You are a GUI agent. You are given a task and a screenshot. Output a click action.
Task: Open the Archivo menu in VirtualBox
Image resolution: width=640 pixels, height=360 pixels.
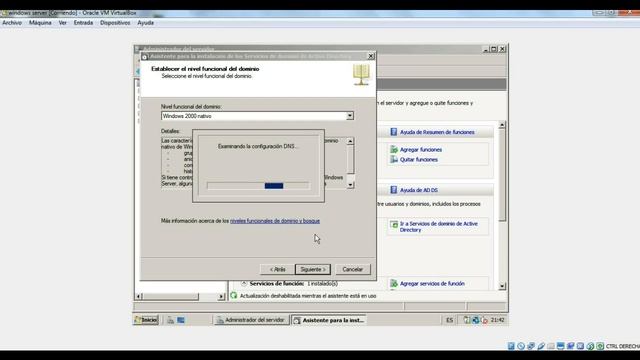pos(12,23)
